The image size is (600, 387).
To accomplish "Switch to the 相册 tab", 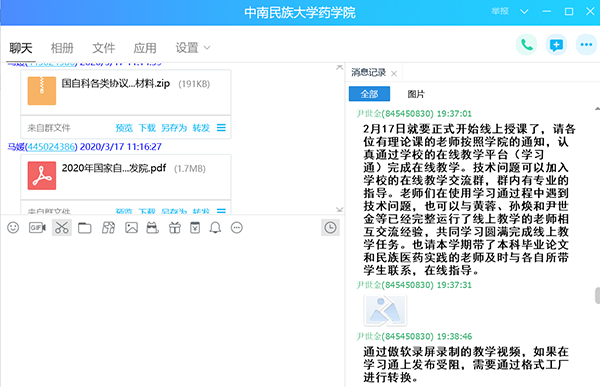I will pyautogui.click(x=62, y=48).
